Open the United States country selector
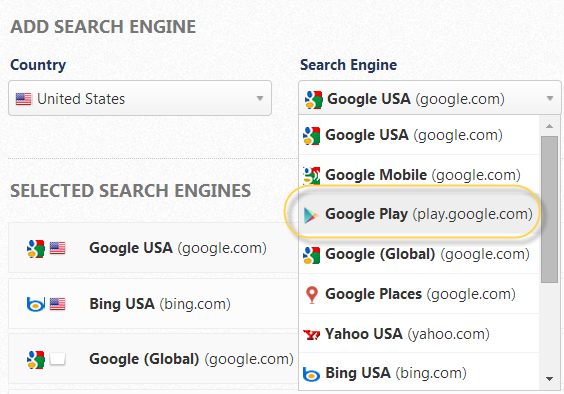The height and width of the screenshot is (394, 564). point(140,98)
